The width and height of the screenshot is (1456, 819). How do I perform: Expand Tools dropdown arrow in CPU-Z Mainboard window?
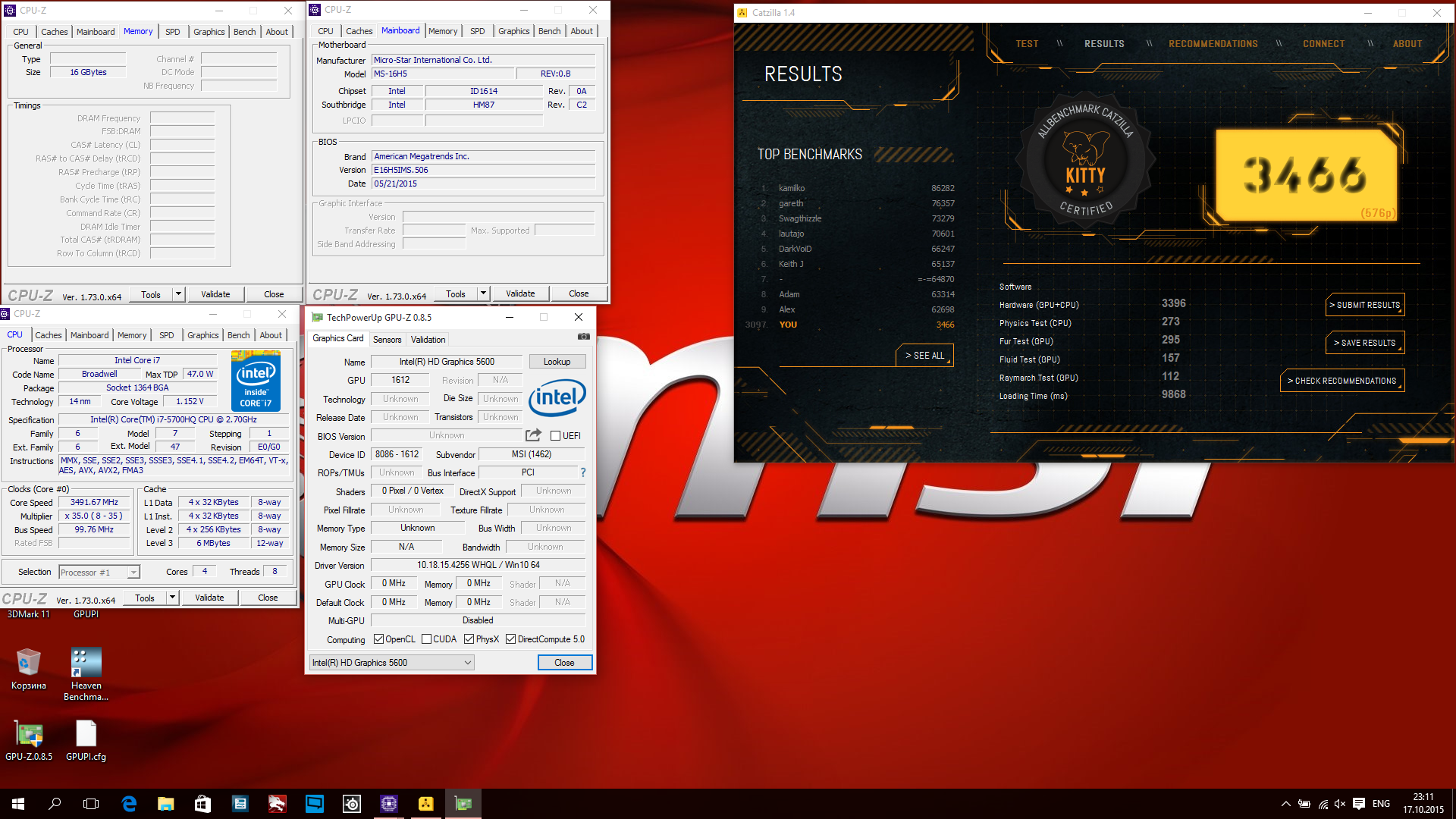(x=483, y=294)
